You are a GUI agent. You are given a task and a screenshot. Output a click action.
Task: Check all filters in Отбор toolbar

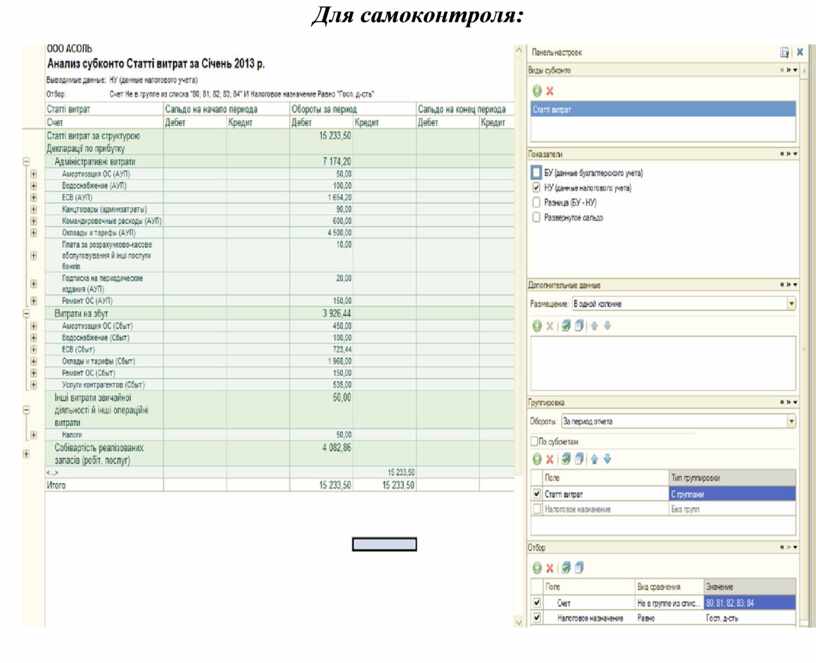click(x=566, y=568)
